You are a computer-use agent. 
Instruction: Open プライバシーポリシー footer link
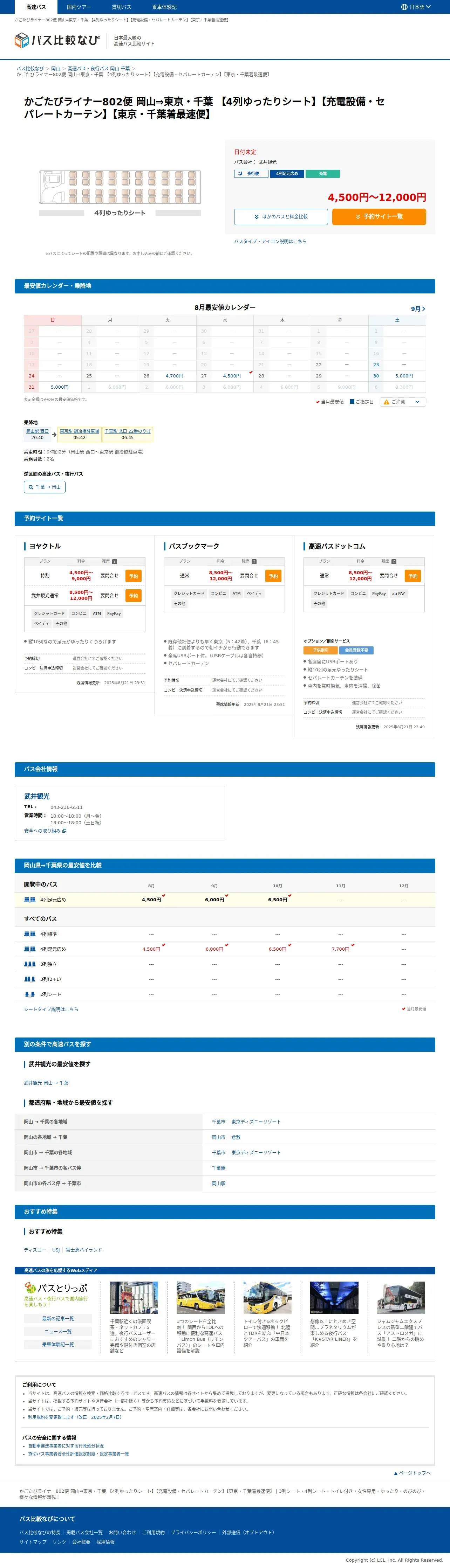[x=193, y=1532]
